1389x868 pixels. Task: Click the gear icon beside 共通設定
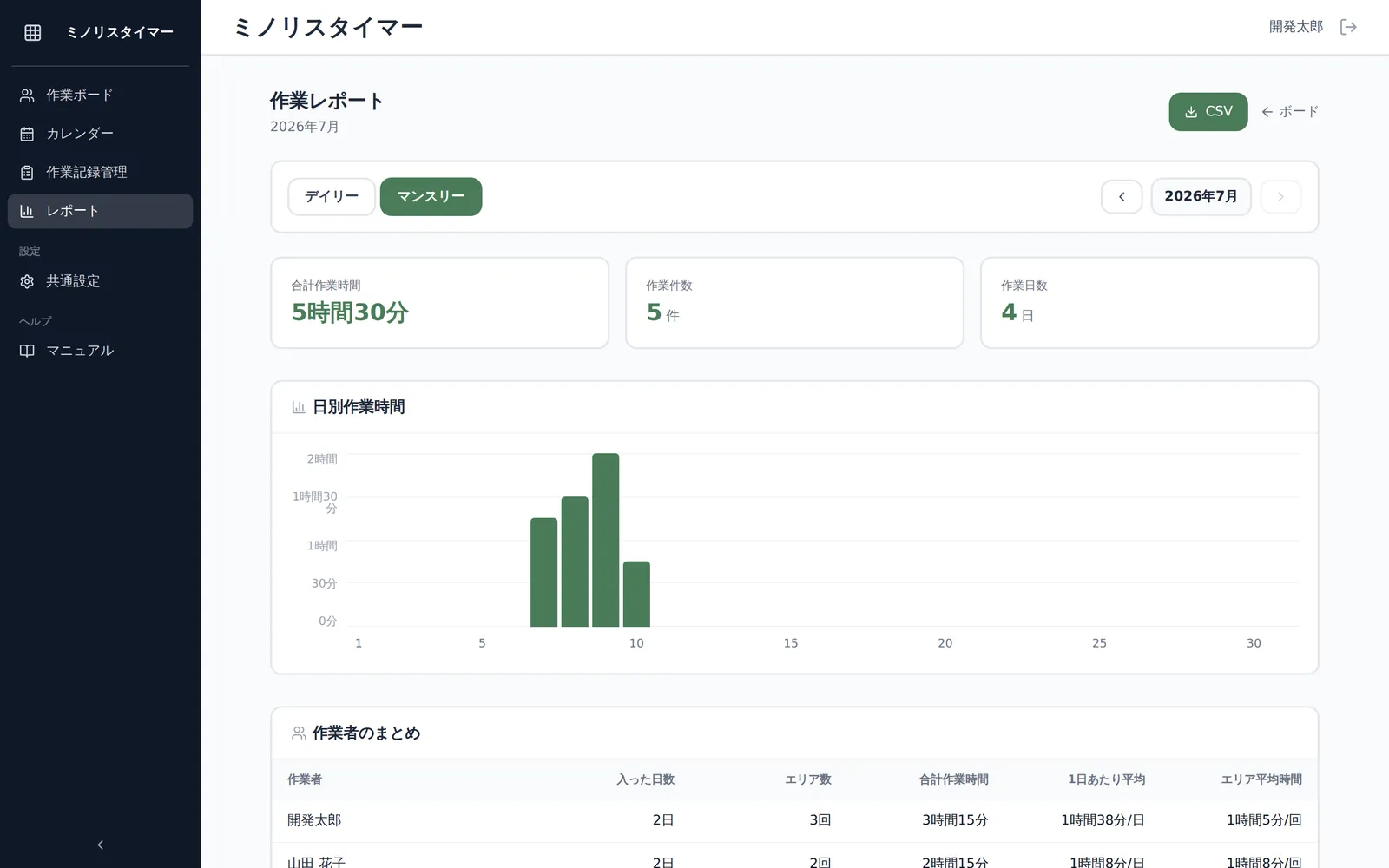27,281
